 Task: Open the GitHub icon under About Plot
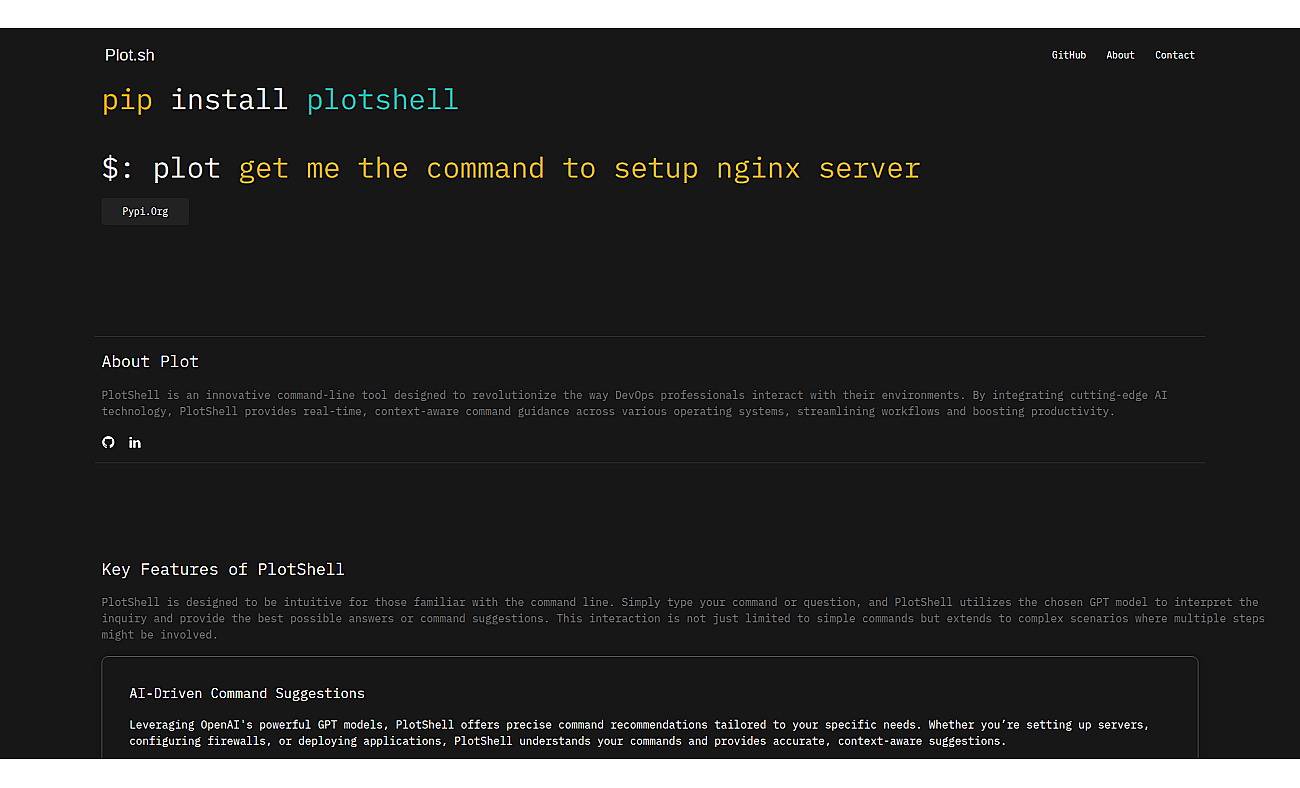[108, 442]
